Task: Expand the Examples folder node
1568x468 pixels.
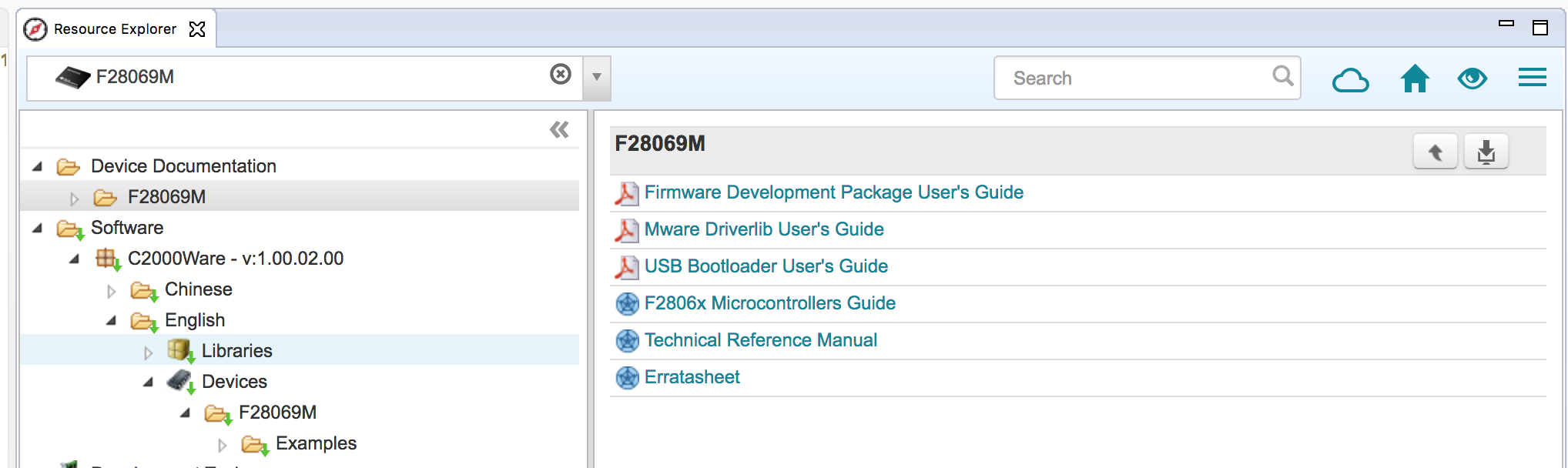Action: point(223,445)
